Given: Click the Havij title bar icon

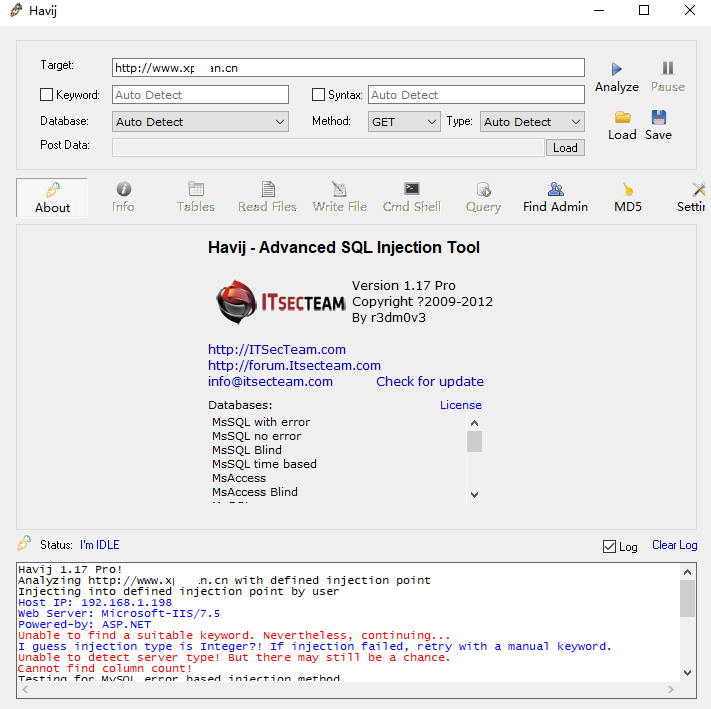Looking at the screenshot, I should tap(16, 10).
